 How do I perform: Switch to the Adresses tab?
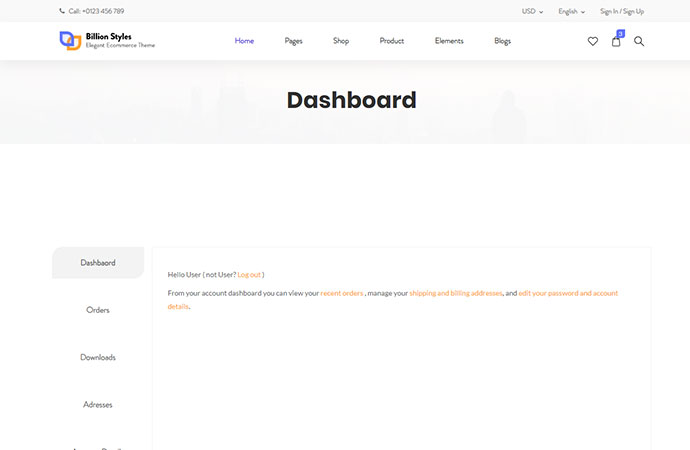point(98,404)
